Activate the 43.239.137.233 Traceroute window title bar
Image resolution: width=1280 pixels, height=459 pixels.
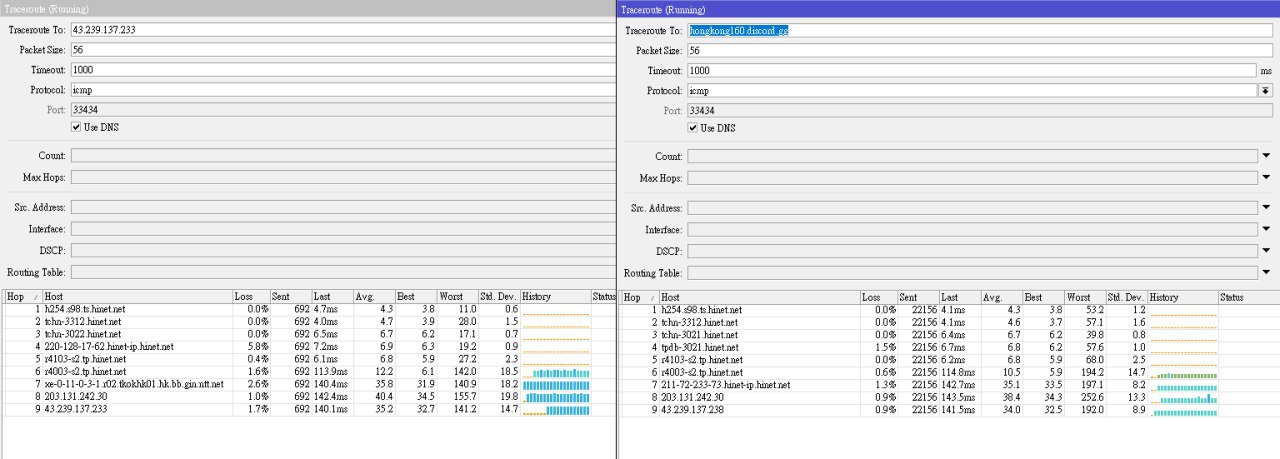308,8
